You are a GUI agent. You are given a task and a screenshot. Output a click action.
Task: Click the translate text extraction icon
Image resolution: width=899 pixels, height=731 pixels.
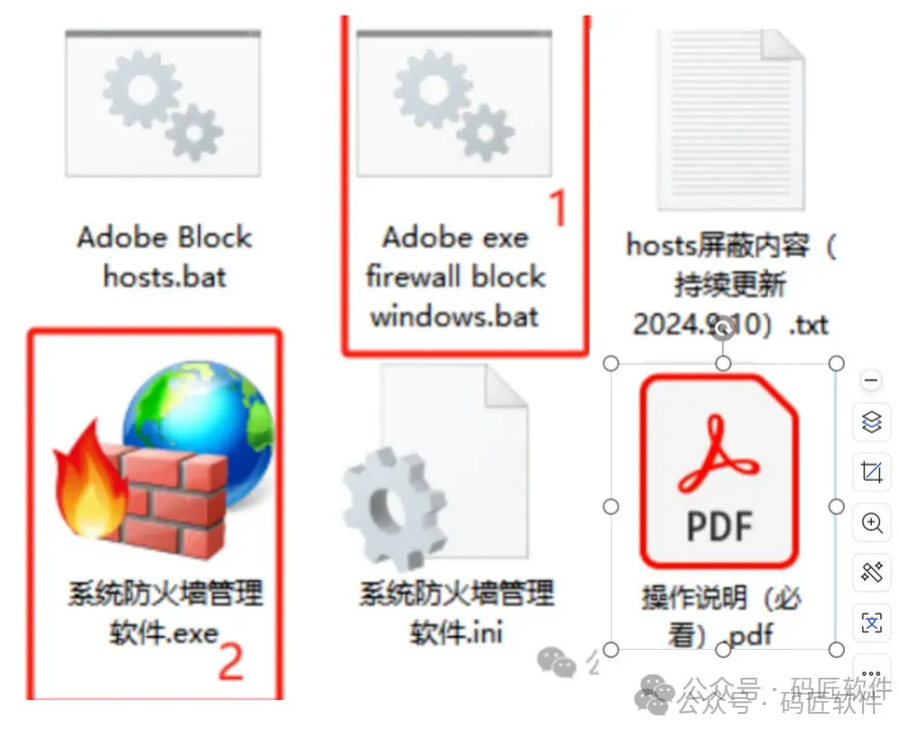[871, 622]
